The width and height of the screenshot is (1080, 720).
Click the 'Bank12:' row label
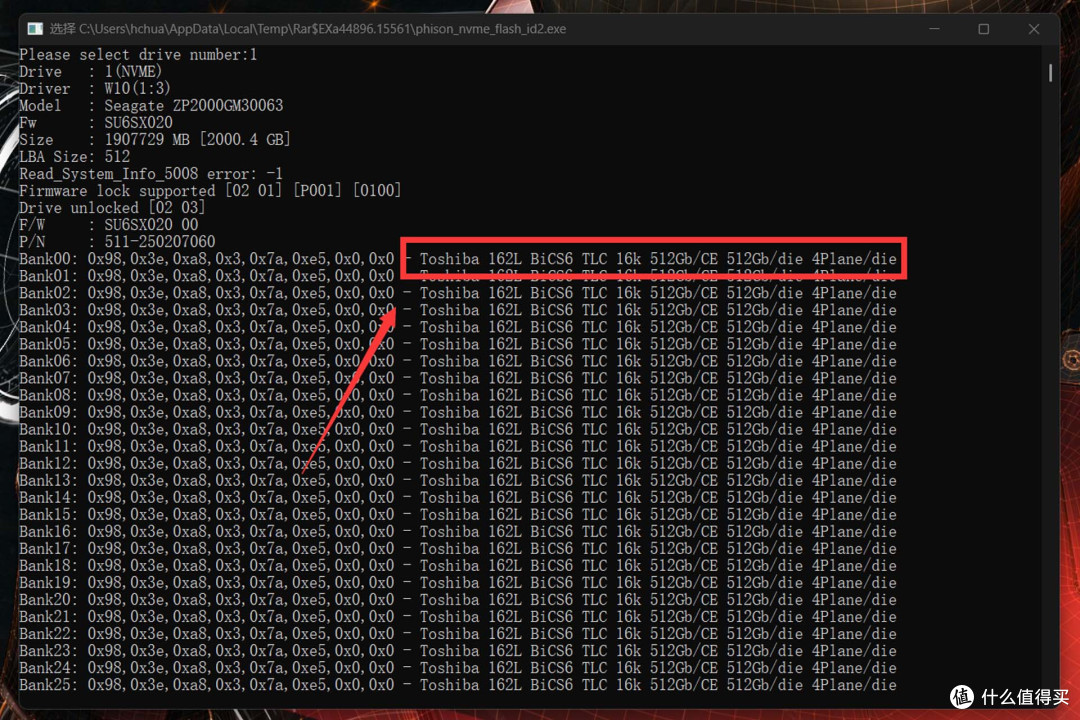(x=49, y=464)
